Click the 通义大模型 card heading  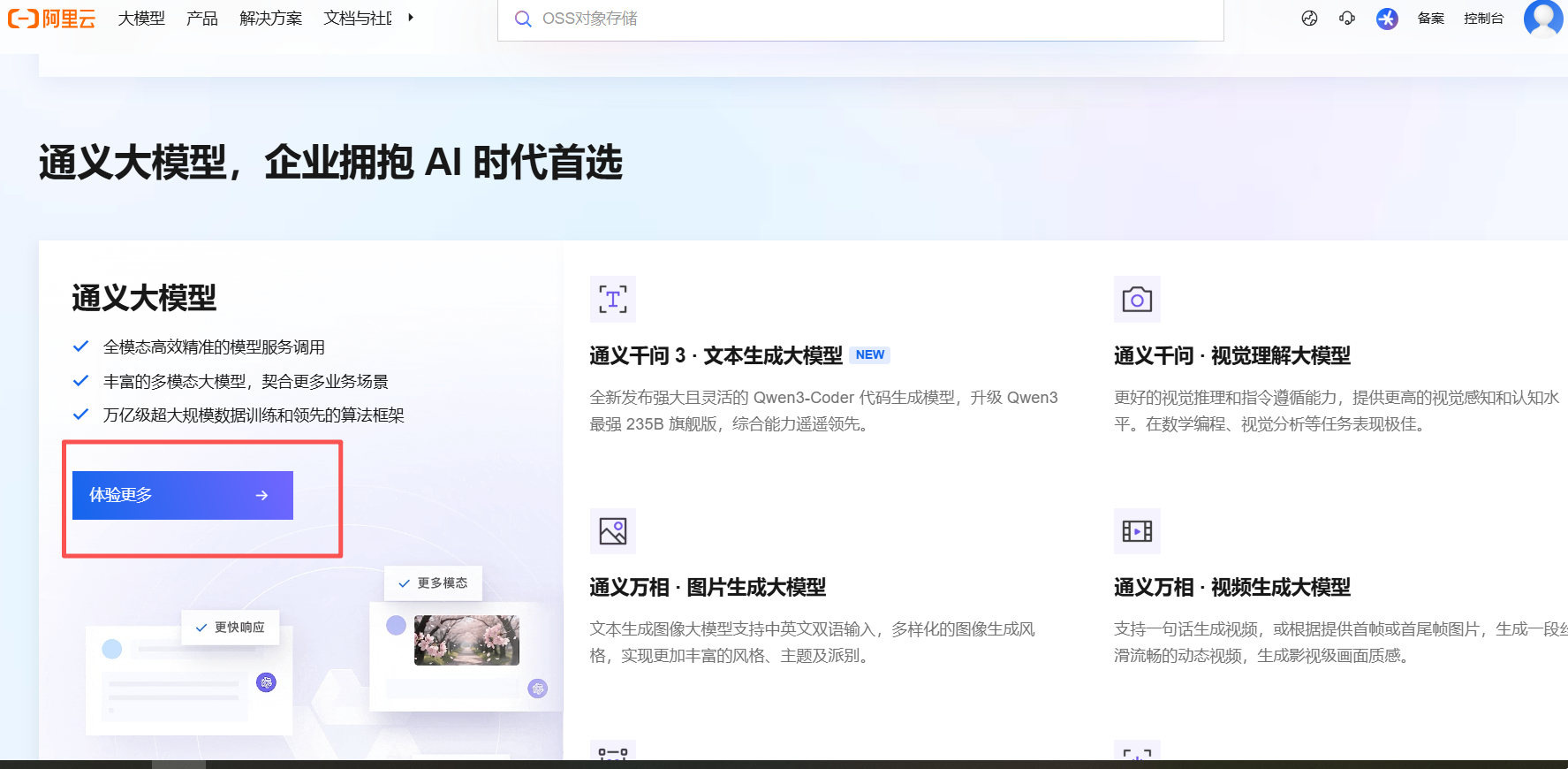[144, 298]
